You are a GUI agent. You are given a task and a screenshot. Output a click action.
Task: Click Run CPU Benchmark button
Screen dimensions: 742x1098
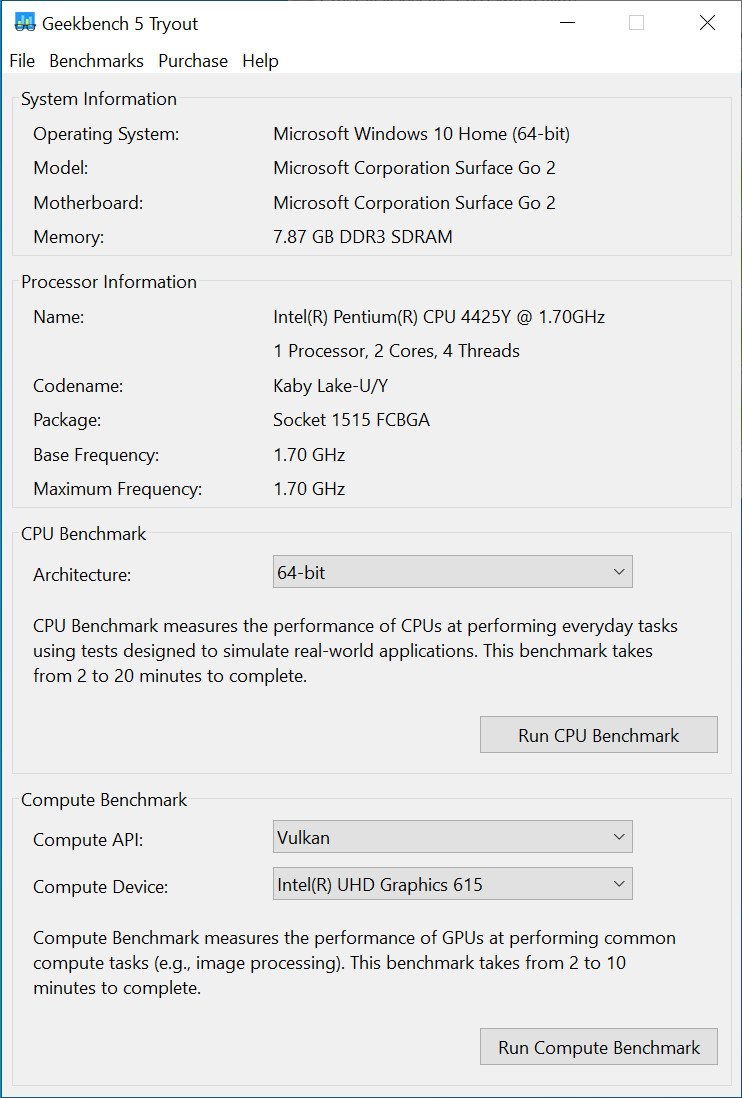(x=598, y=735)
